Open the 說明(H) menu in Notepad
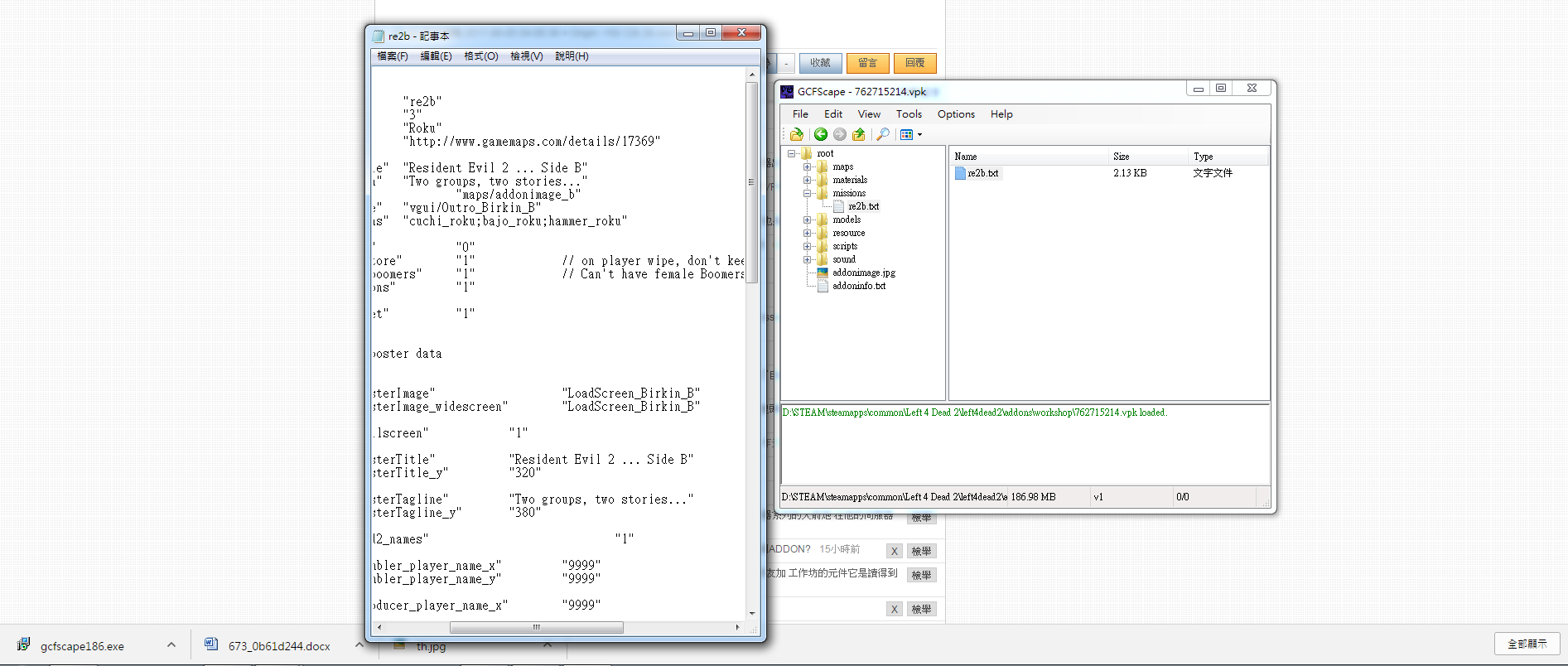The height and width of the screenshot is (666, 1568). point(572,56)
